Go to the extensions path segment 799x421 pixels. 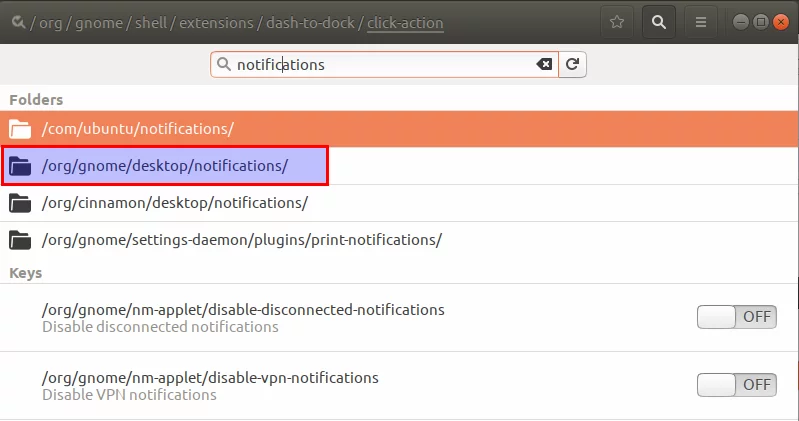[x=216, y=23]
